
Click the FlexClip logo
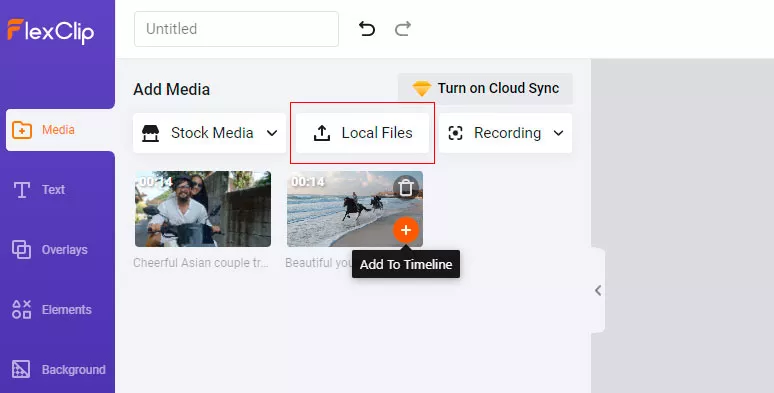click(50, 31)
